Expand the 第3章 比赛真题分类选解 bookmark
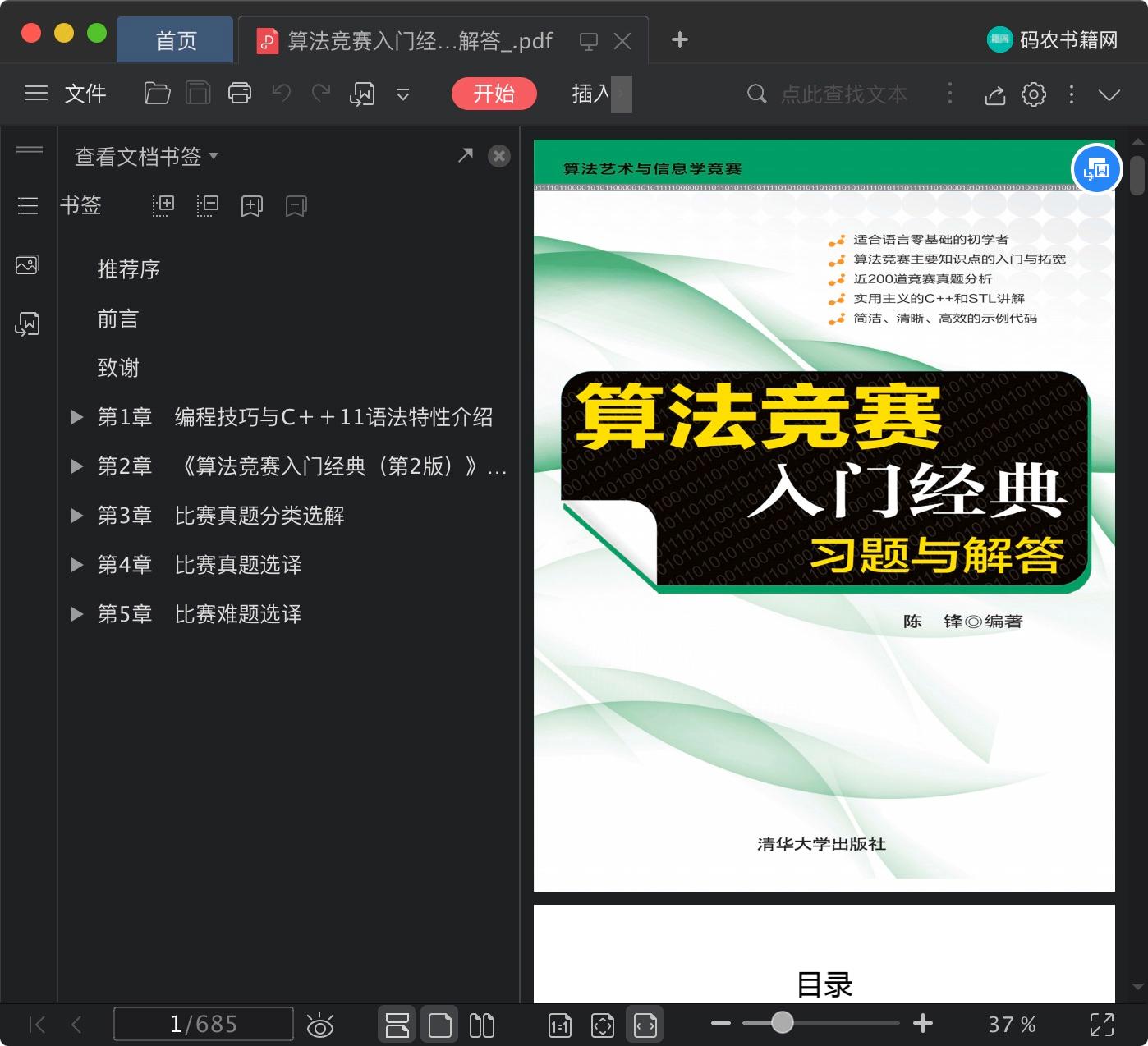Image resolution: width=1148 pixels, height=1046 pixels. click(x=77, y=516)
